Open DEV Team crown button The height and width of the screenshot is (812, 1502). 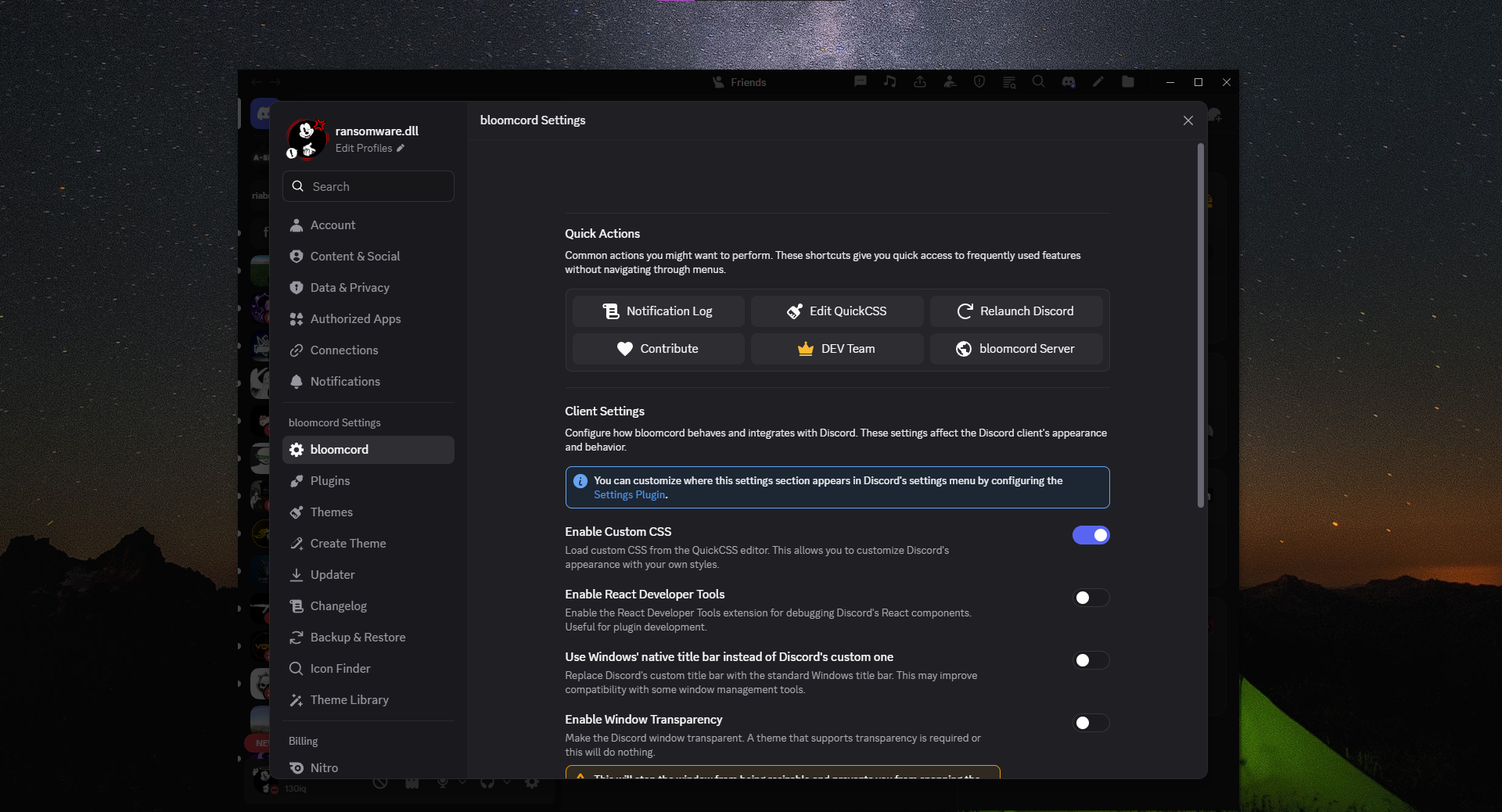tap(837, 349)
